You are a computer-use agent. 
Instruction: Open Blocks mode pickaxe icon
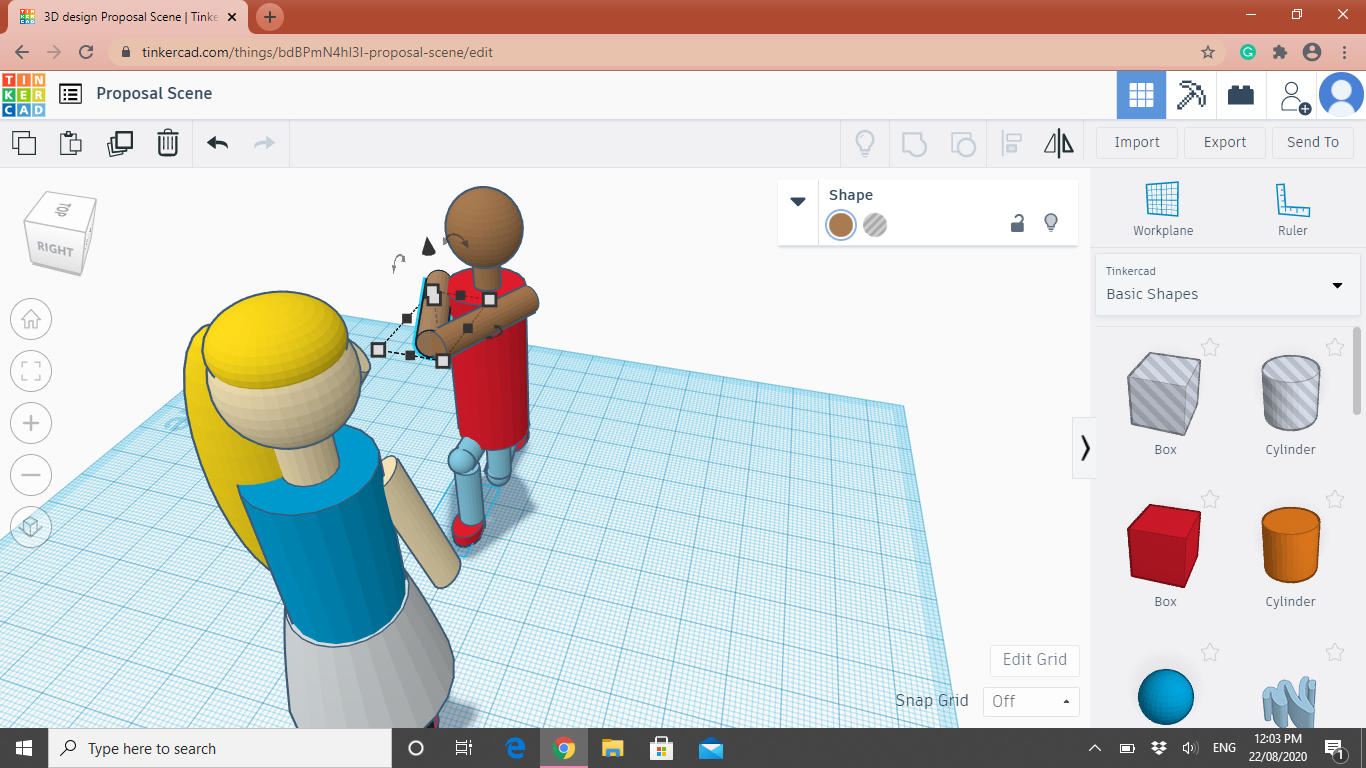1191,95
